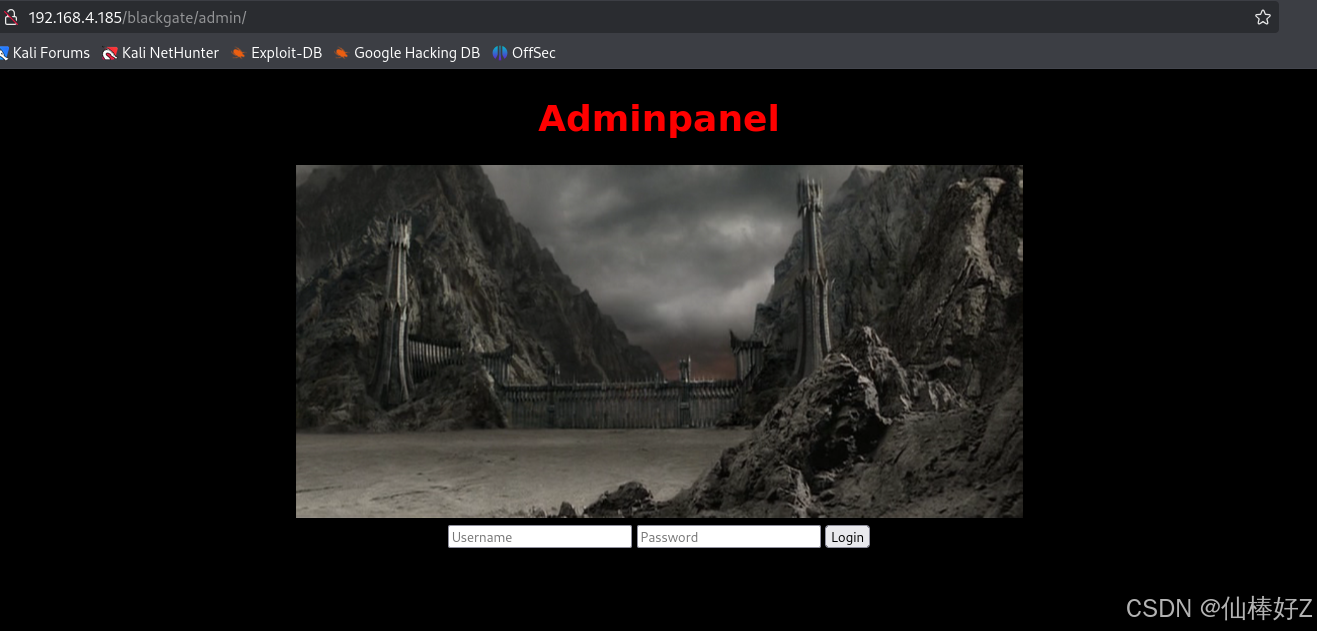Click the OffSec bookmark favicon
This screenshot has width=1317, height=631.
point(500,53)
